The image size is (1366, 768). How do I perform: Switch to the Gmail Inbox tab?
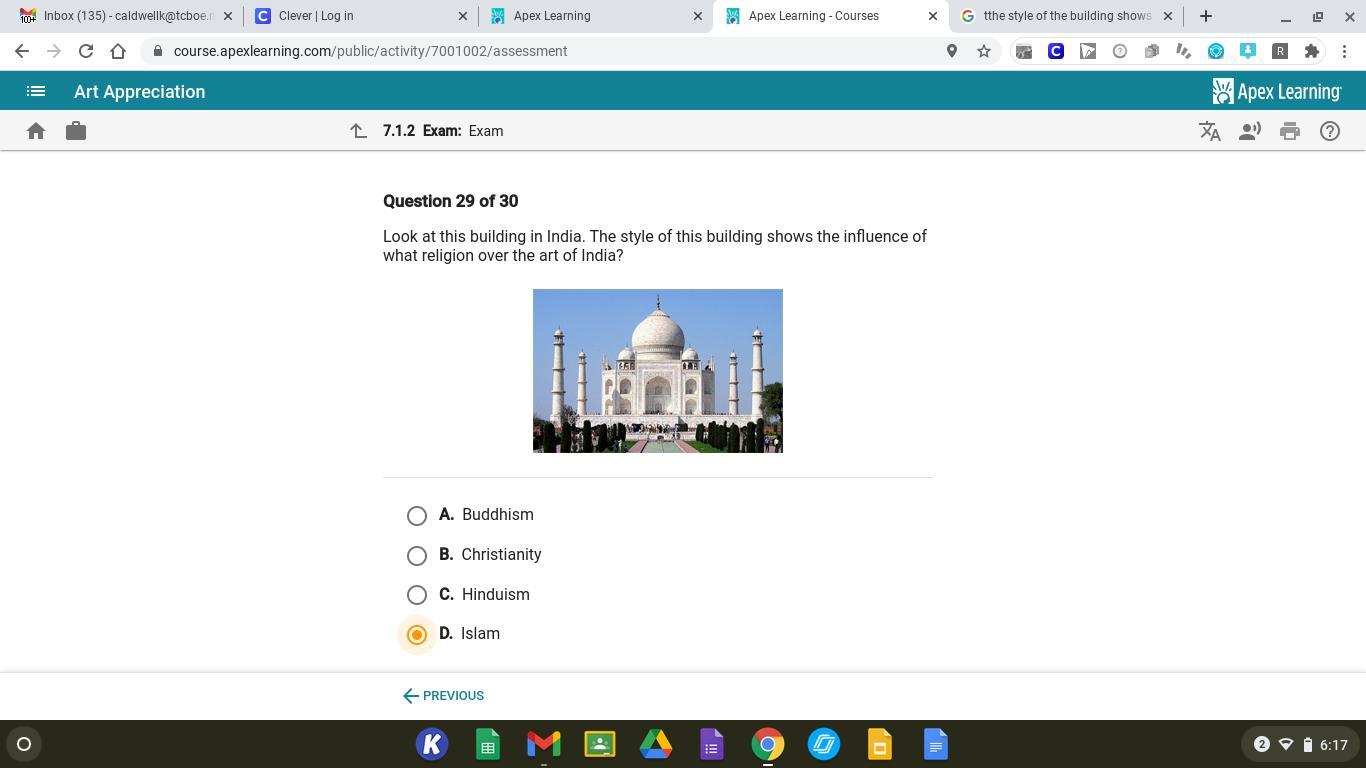[120, 16]
